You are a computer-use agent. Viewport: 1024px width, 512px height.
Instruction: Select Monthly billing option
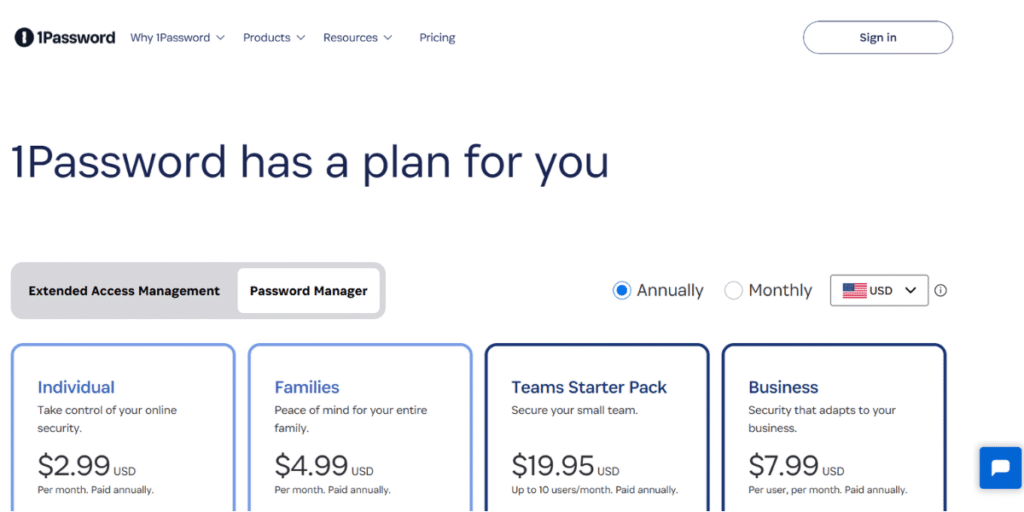(734, 291)
